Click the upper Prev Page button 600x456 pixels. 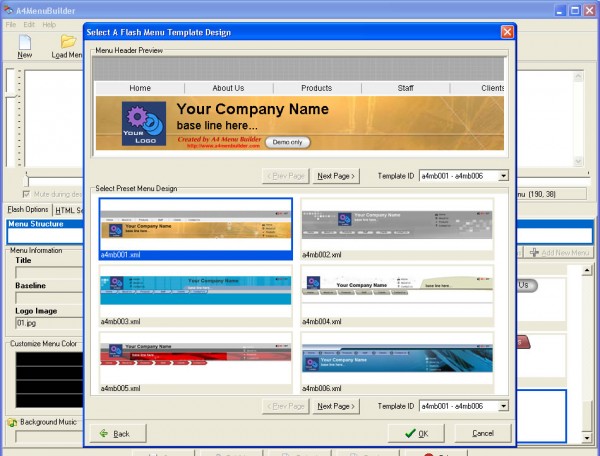[286, 176]
